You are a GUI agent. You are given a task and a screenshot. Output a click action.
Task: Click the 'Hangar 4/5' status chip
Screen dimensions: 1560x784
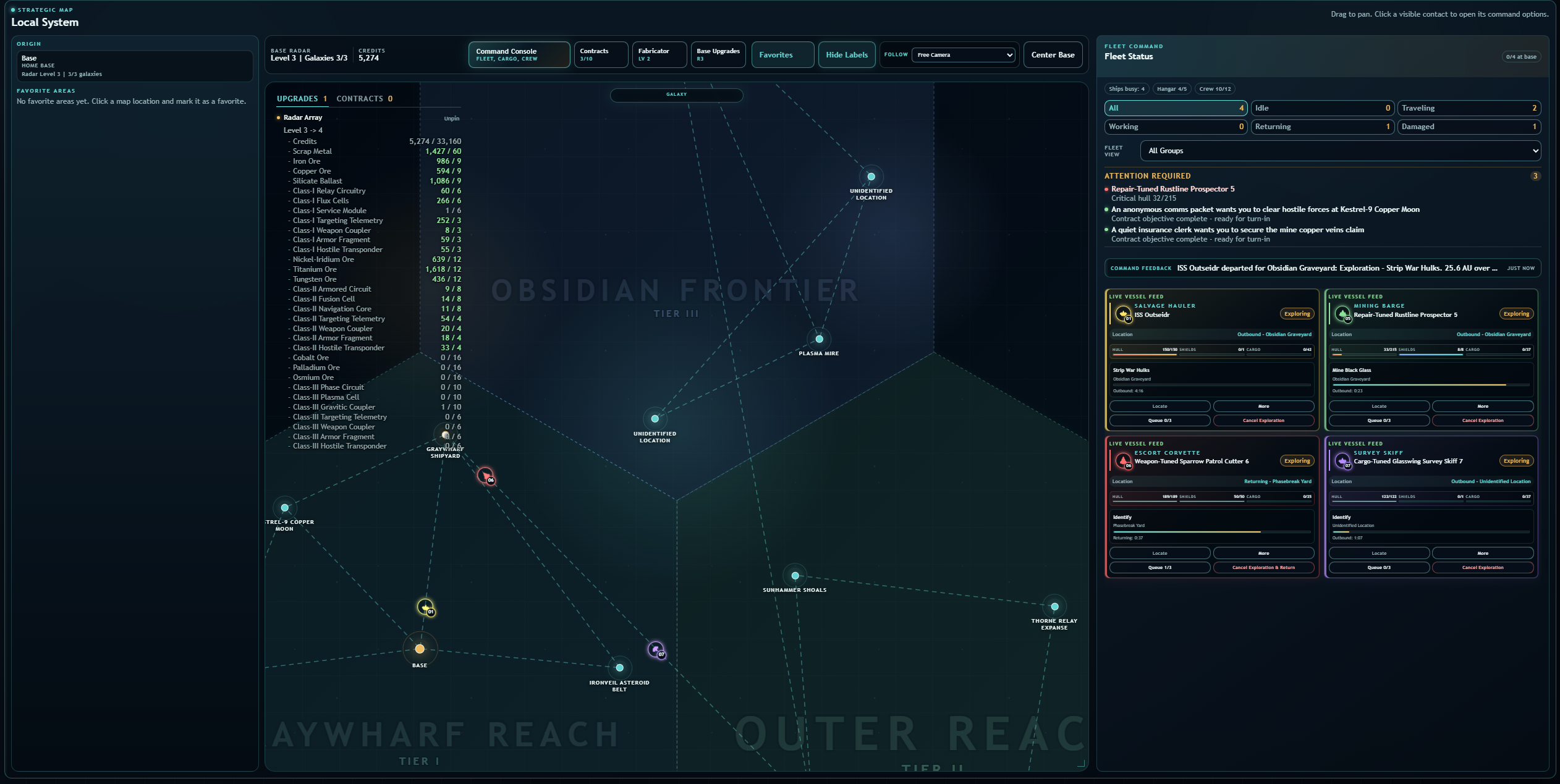pos(1171,89)
